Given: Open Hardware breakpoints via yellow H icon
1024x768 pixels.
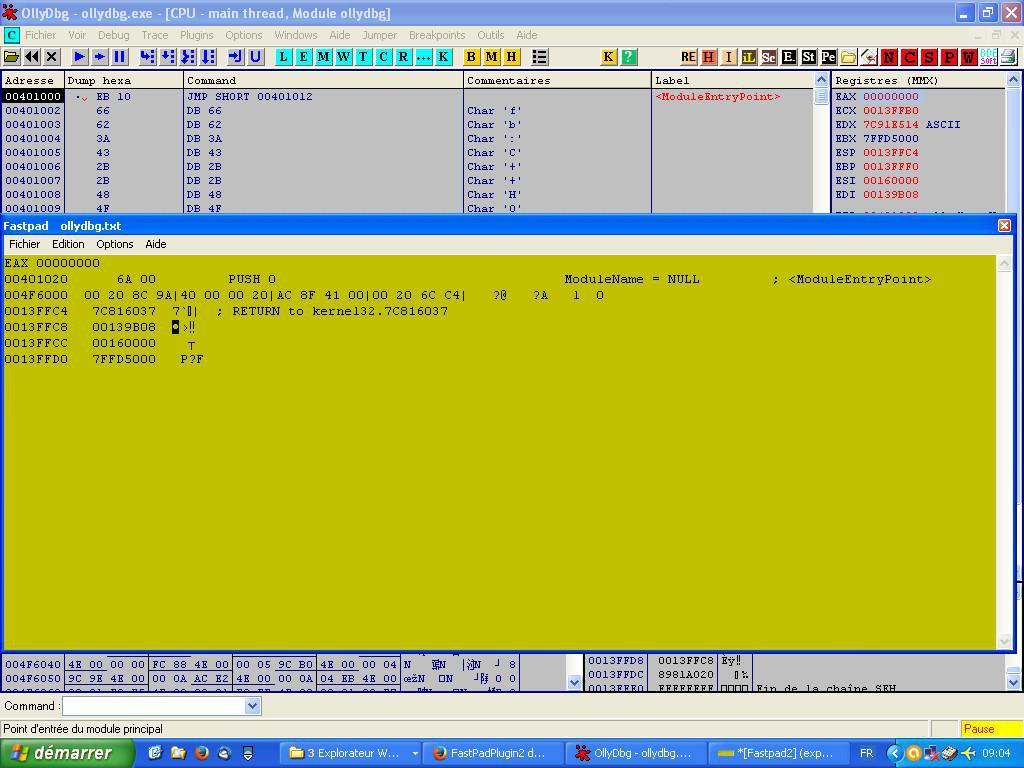Looking at the screenshot, I should [511, 57].
